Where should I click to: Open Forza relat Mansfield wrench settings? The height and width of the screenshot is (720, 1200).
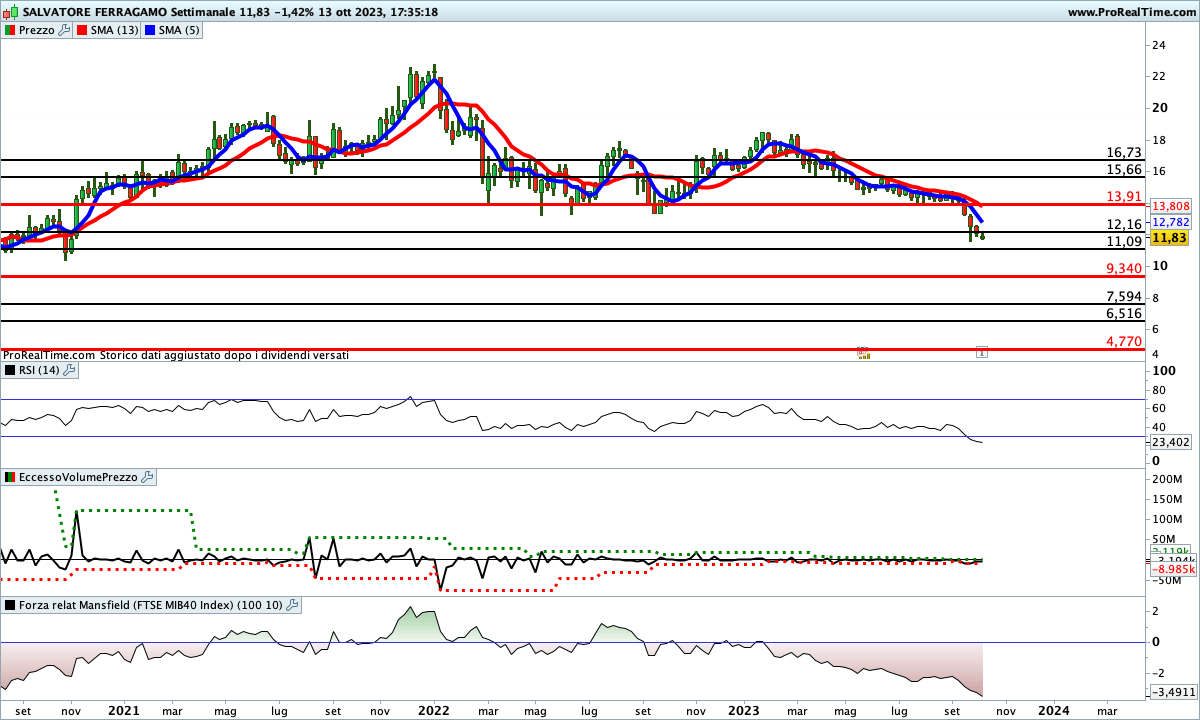[292, 605]
